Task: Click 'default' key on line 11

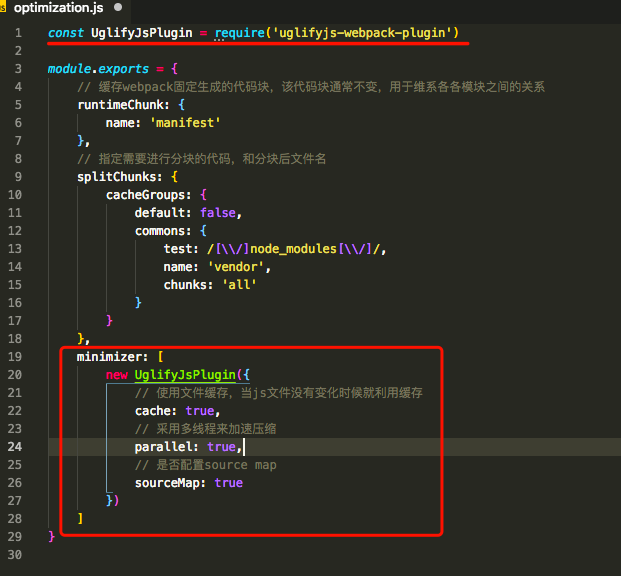Action: pos(160,213)
